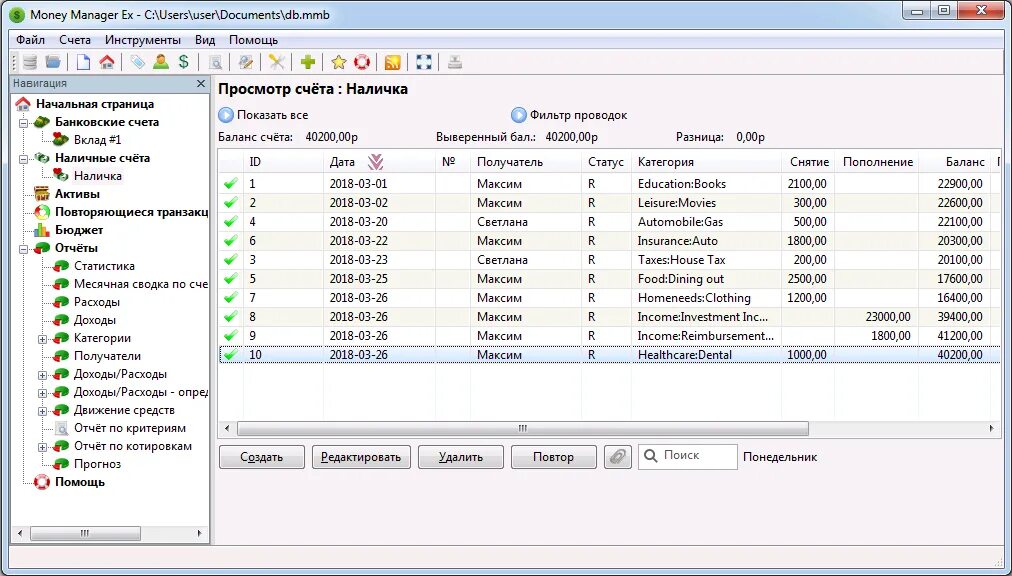The image size is (1012, 576).
Task: Click the blue Фильтр проводок arrow icon
Action: (519, 115)
